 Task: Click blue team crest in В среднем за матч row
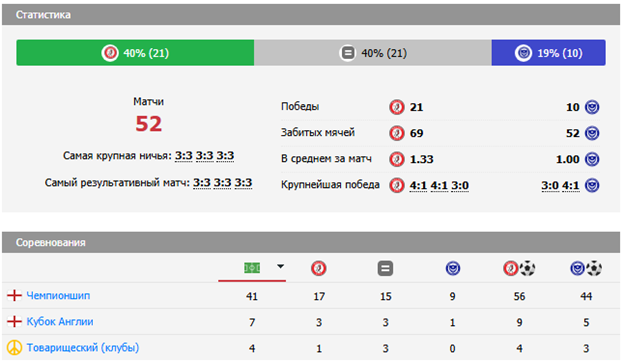[592, 159]
